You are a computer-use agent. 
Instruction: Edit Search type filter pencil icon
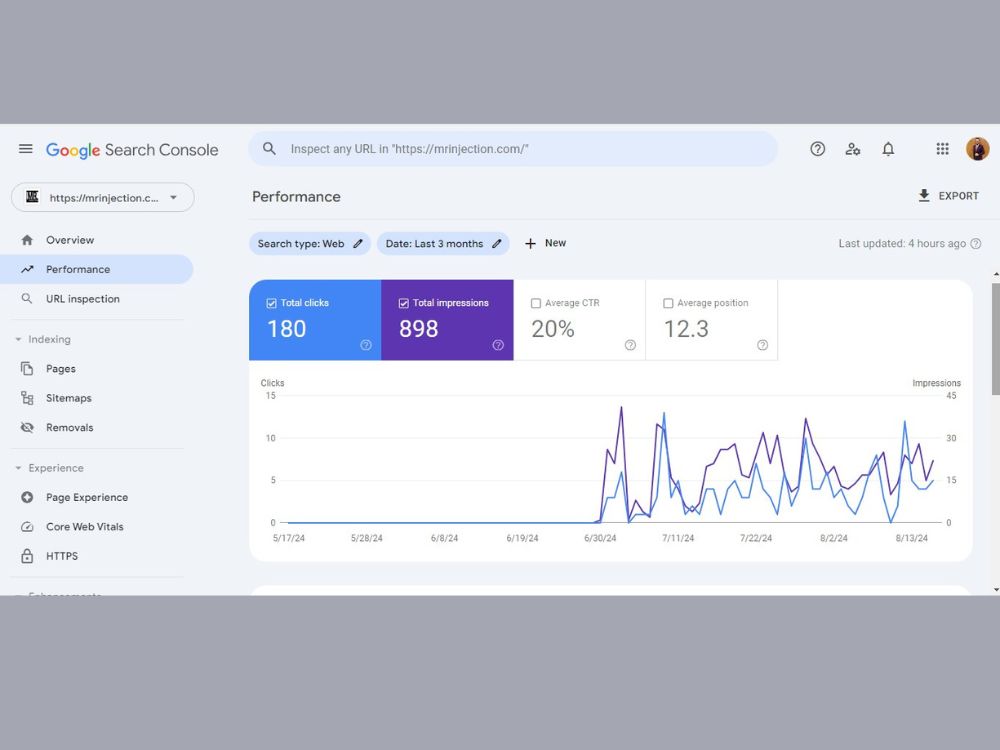coord(358,244)
